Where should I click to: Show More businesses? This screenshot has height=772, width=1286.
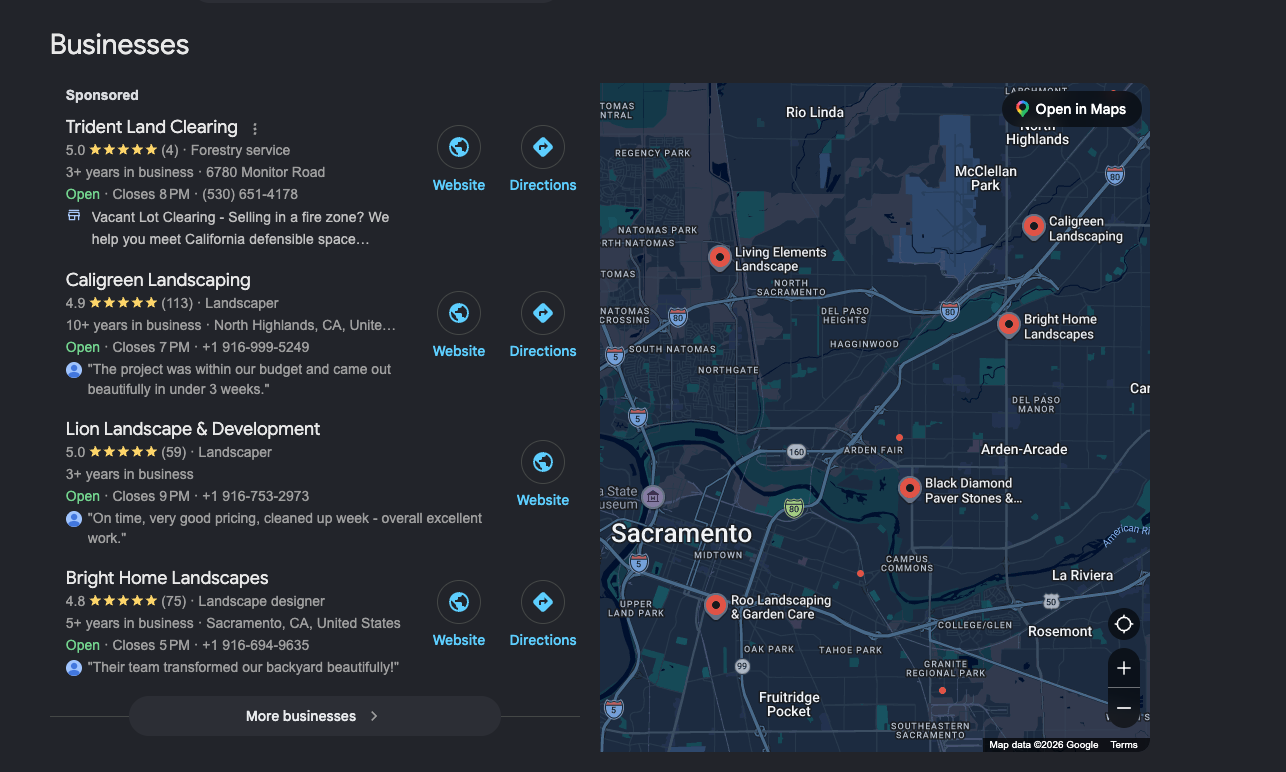(x=314, y=716)
